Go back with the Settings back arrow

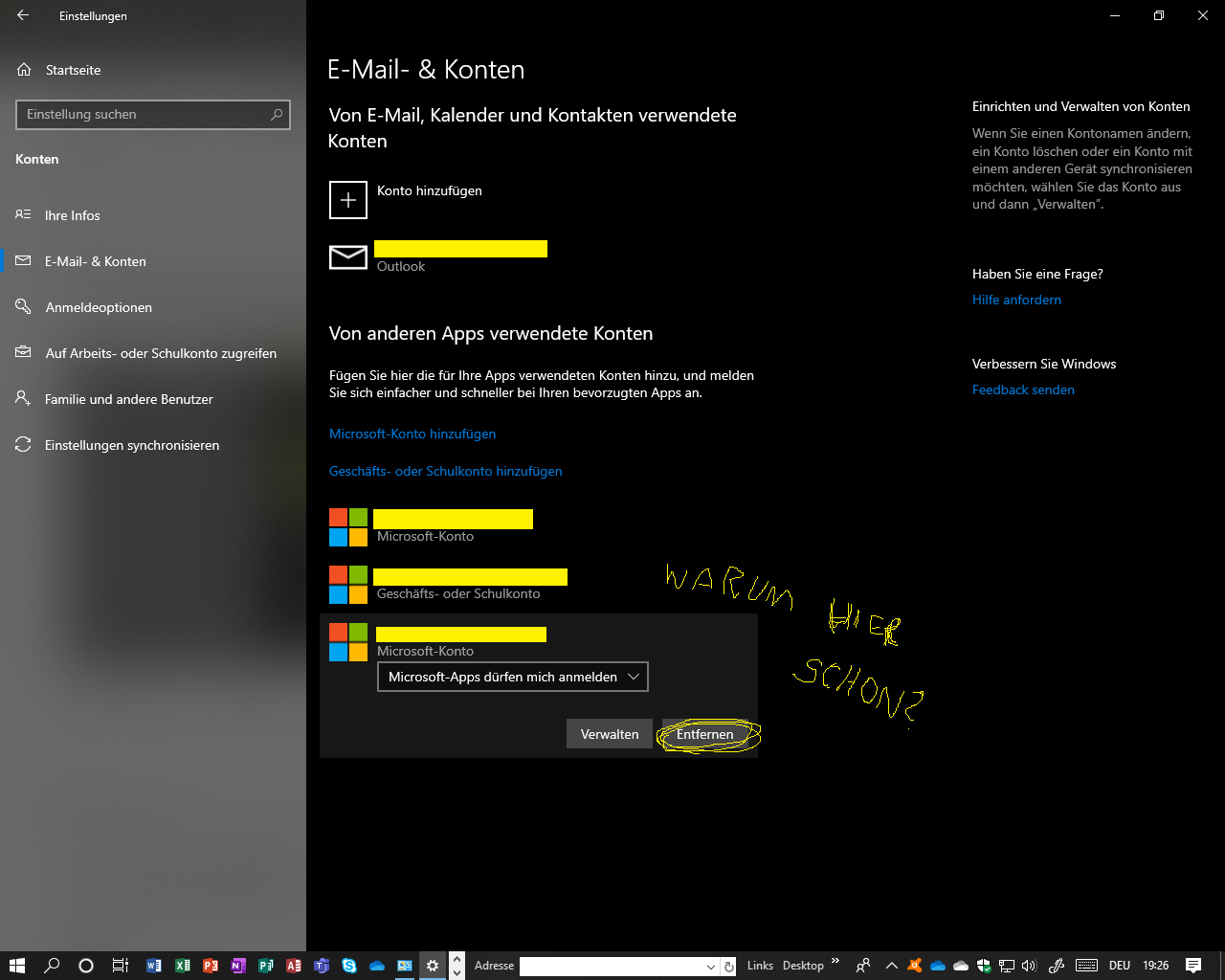(23, 15)
